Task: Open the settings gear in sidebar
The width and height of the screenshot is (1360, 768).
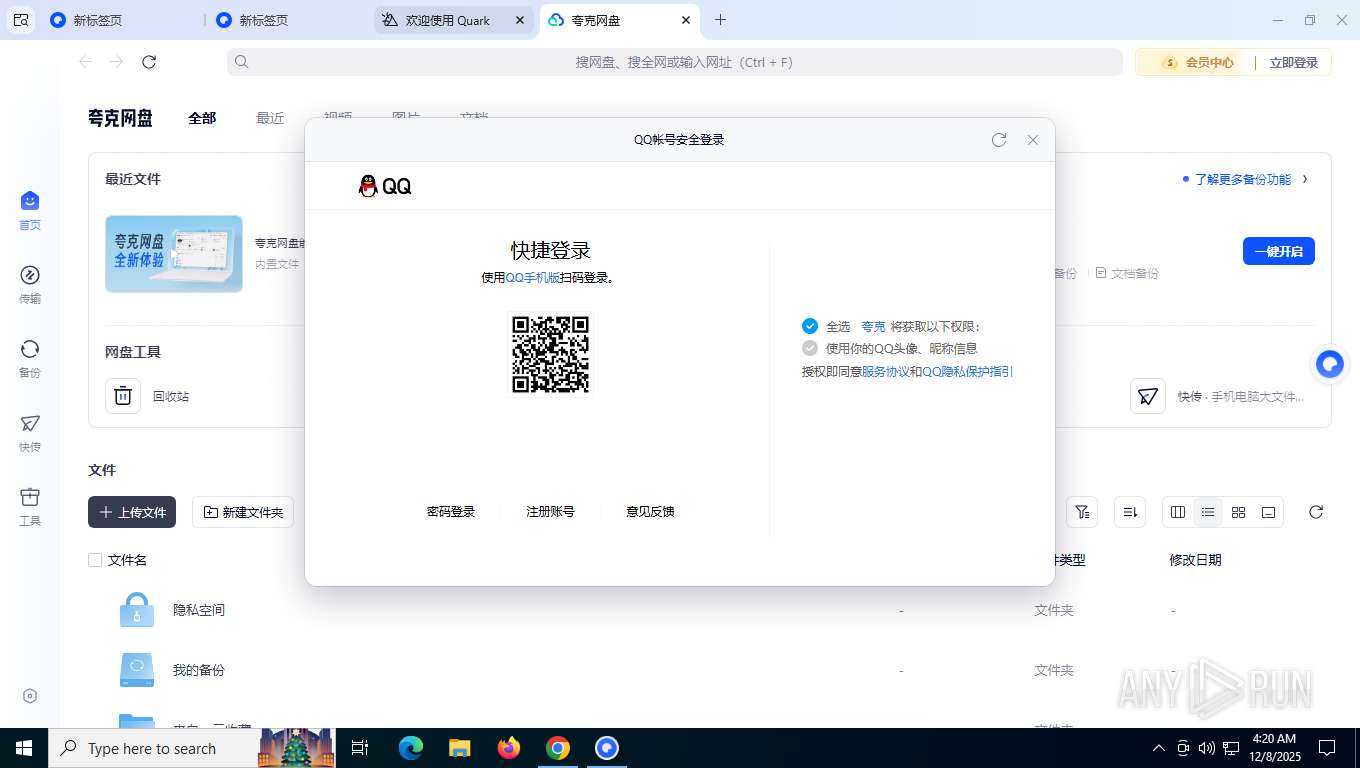Action: point(30,696)
